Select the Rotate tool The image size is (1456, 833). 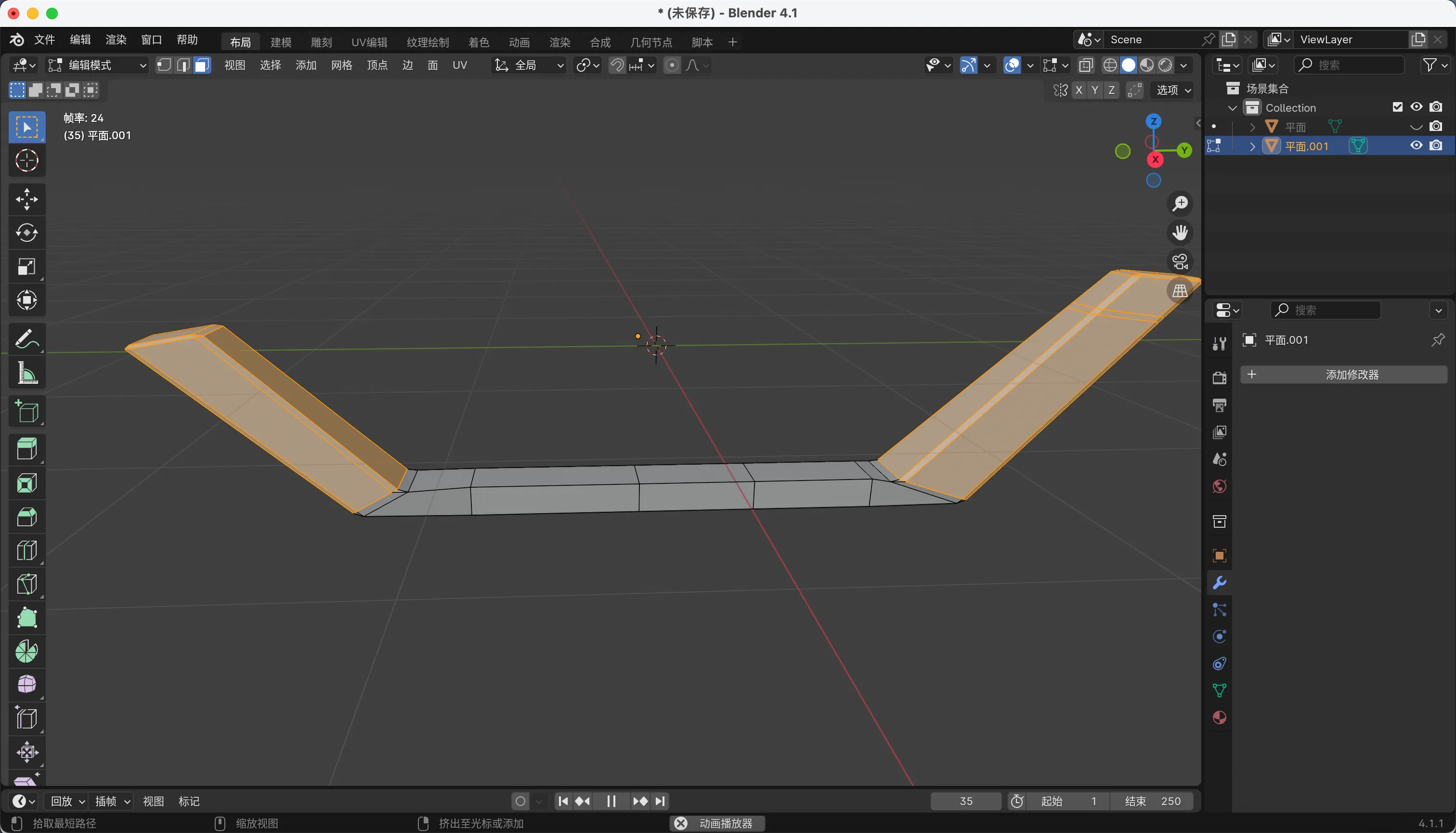coord(26,233)
